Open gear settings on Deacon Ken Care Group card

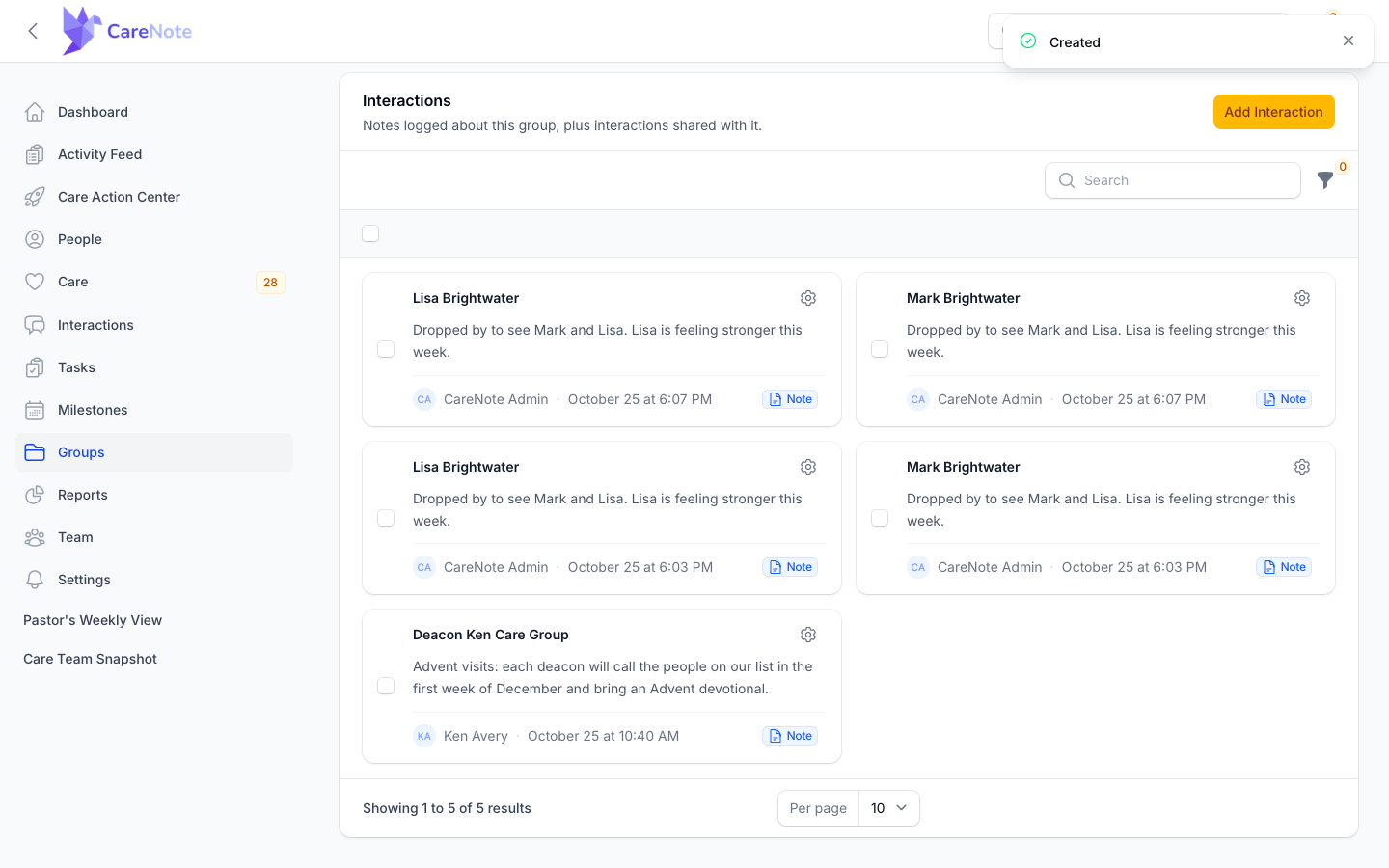tap(808, 635)
